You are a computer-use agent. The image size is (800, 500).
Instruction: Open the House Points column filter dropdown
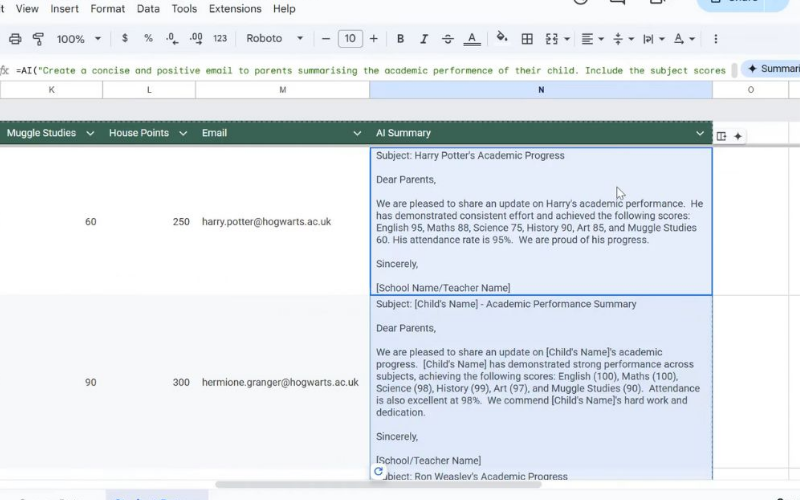pyautogui.click(x=183, y=133)
